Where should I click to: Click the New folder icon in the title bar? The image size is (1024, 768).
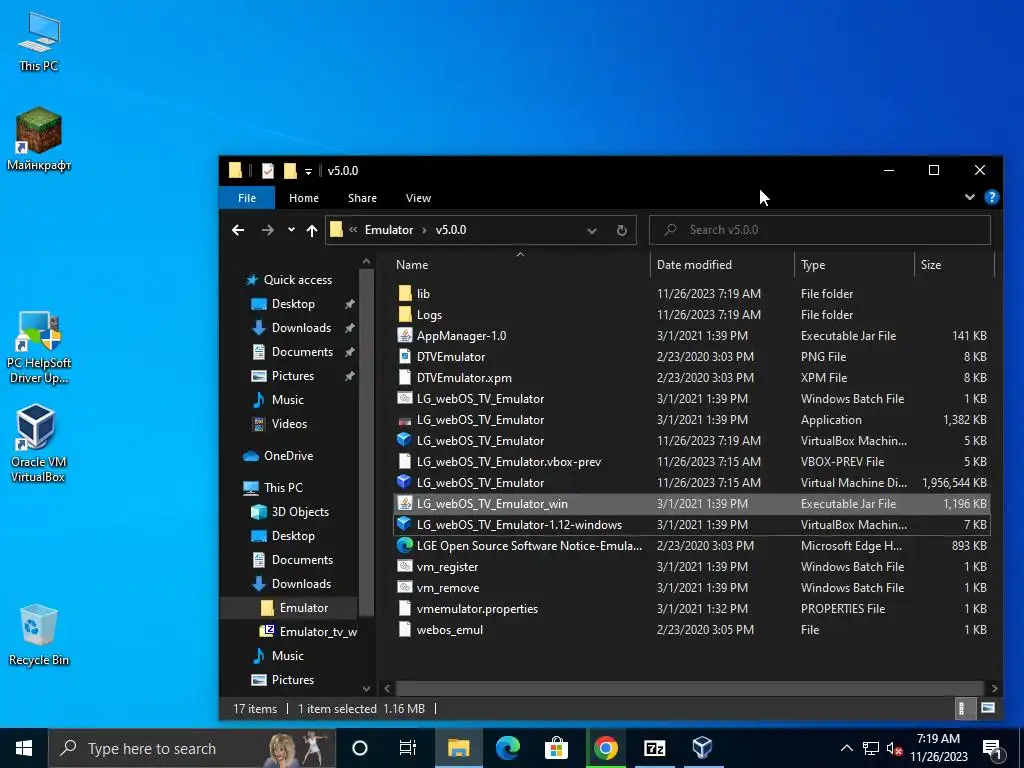coord(290,170)
